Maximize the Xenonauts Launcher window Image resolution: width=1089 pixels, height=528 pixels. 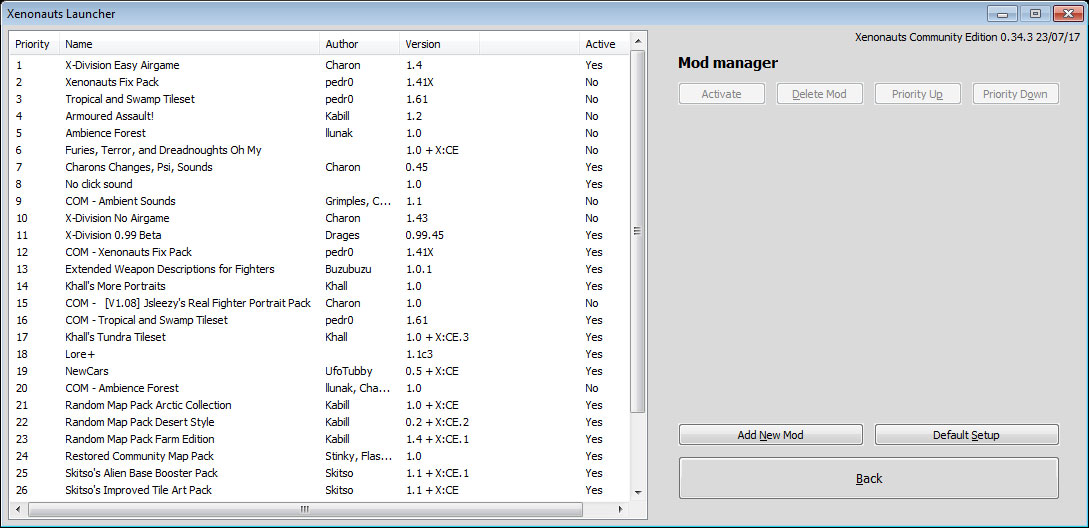1035,13
